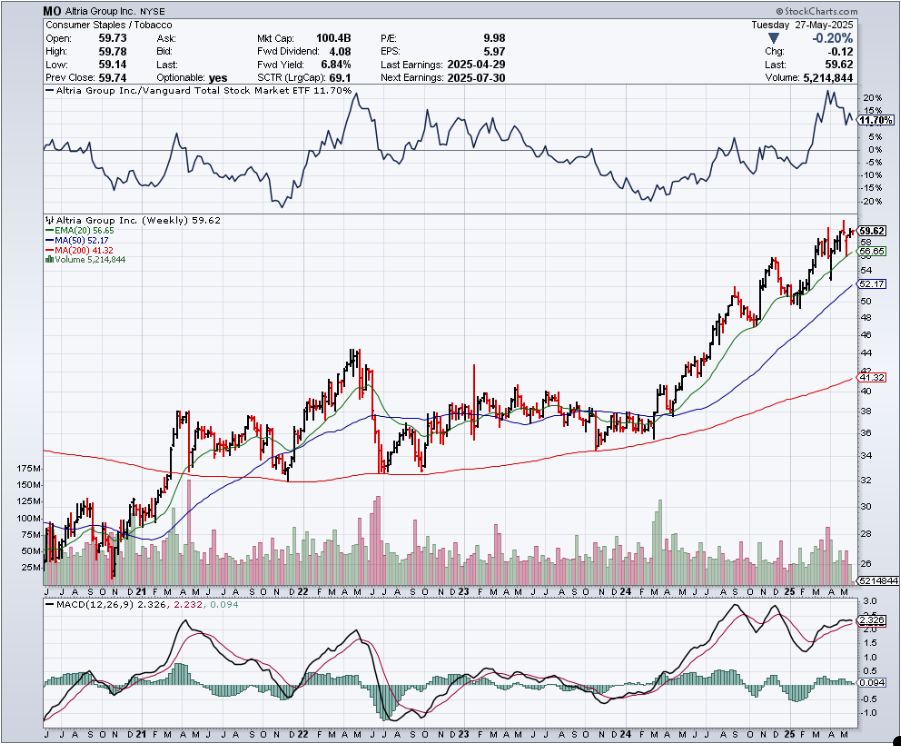Click the SCTR (LrgCap) value 69.1
Viewport: 901px width, 746px height.
(x=340, y=78)
